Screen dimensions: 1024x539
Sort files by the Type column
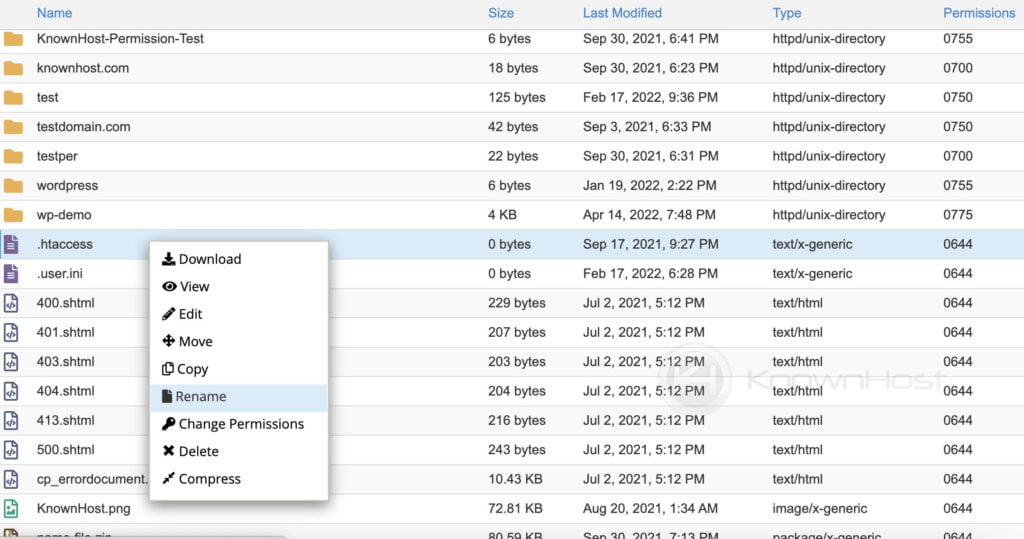point(787,13)
